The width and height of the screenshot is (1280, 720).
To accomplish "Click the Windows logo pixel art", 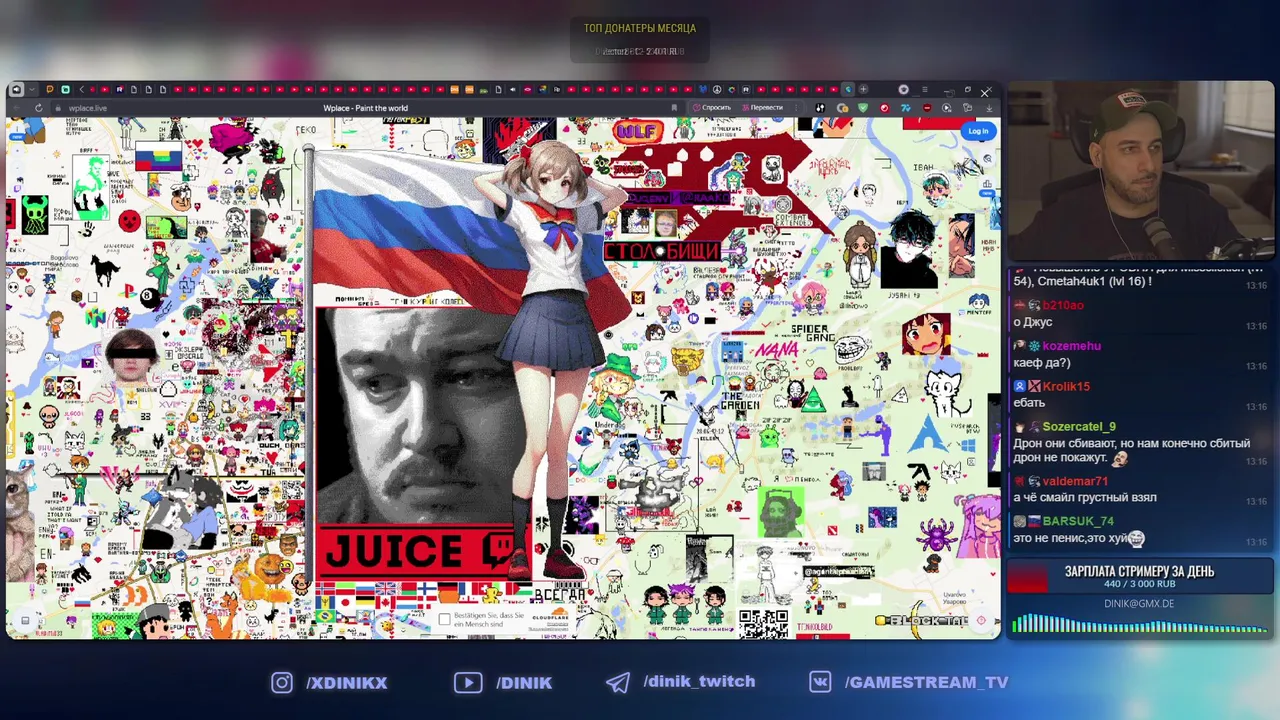I will point(968,446).
